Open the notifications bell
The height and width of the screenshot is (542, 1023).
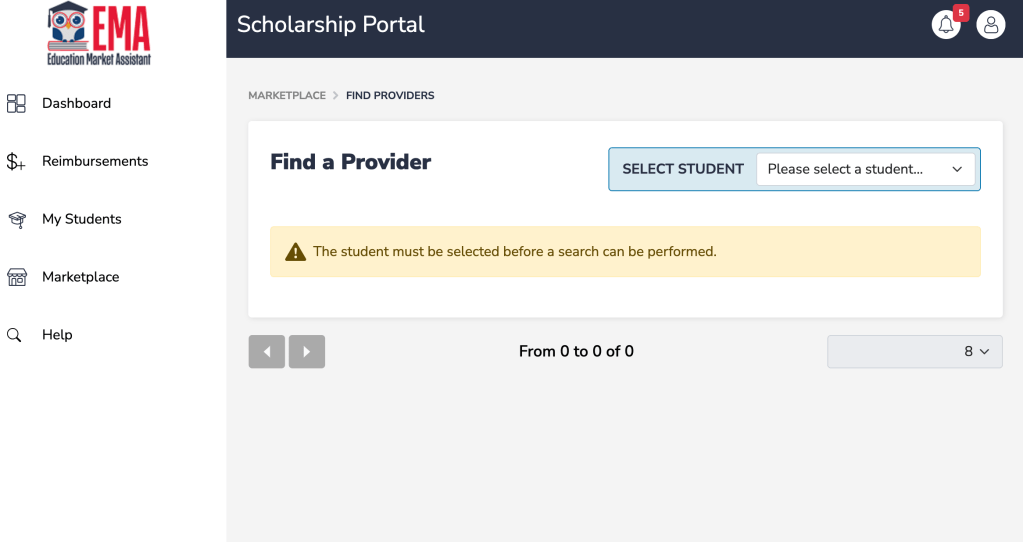[945, 25]
